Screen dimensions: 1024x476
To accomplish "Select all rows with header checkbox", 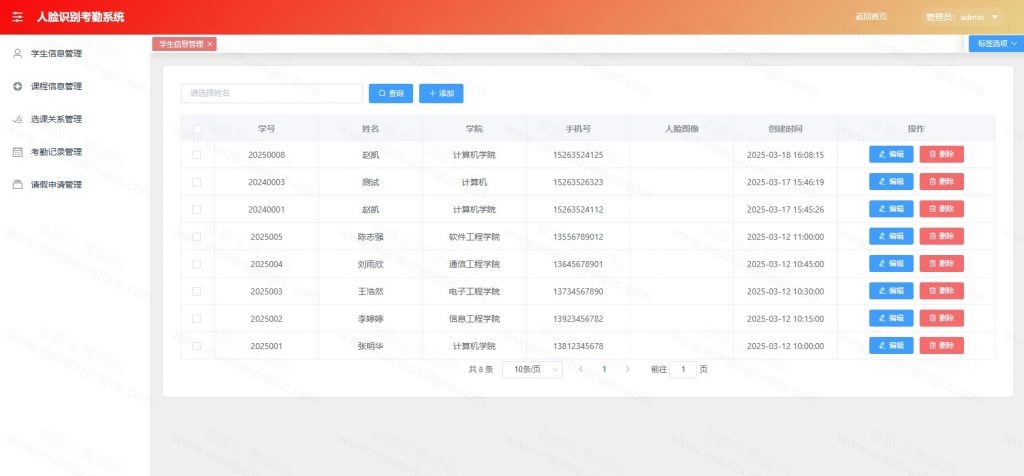I will (x=197, y=129).
